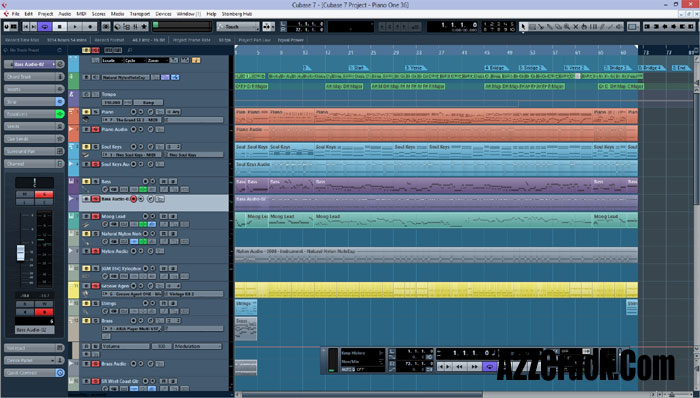Toggle Solo in the inspector channel strip
Image resolution: width=700 pixels, height=398 pixels.
click(44, 194)
